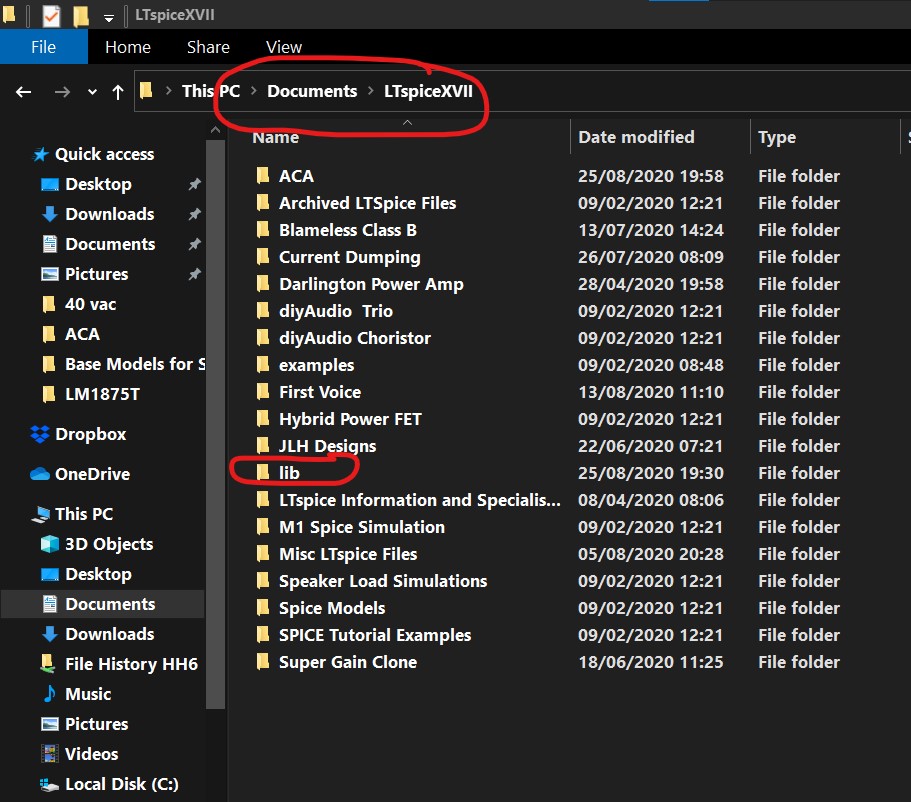Go up one folder level arrow

(x=118, y=92)
